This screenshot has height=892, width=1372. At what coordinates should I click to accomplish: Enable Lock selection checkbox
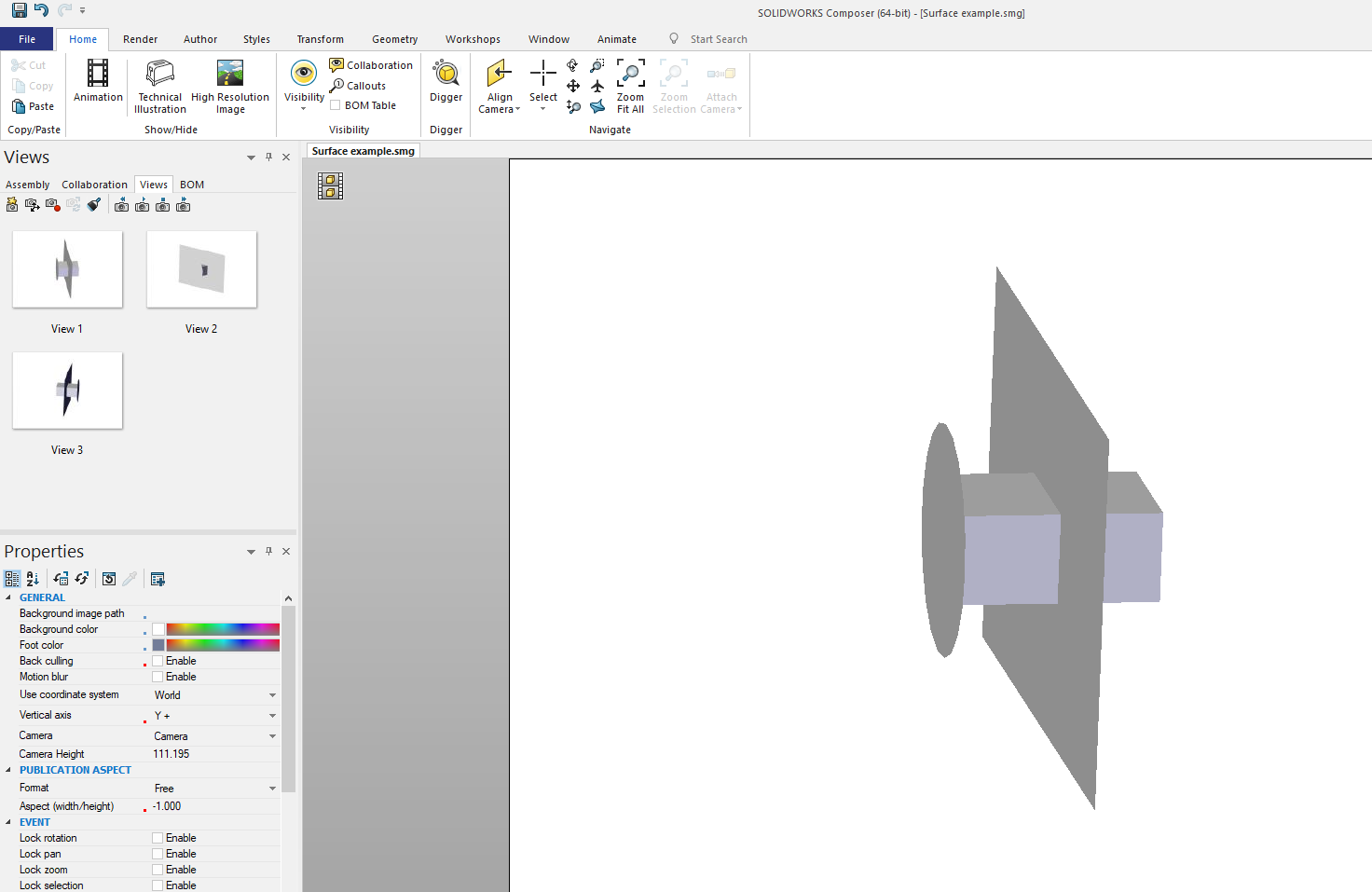click(x=158, y=885)
